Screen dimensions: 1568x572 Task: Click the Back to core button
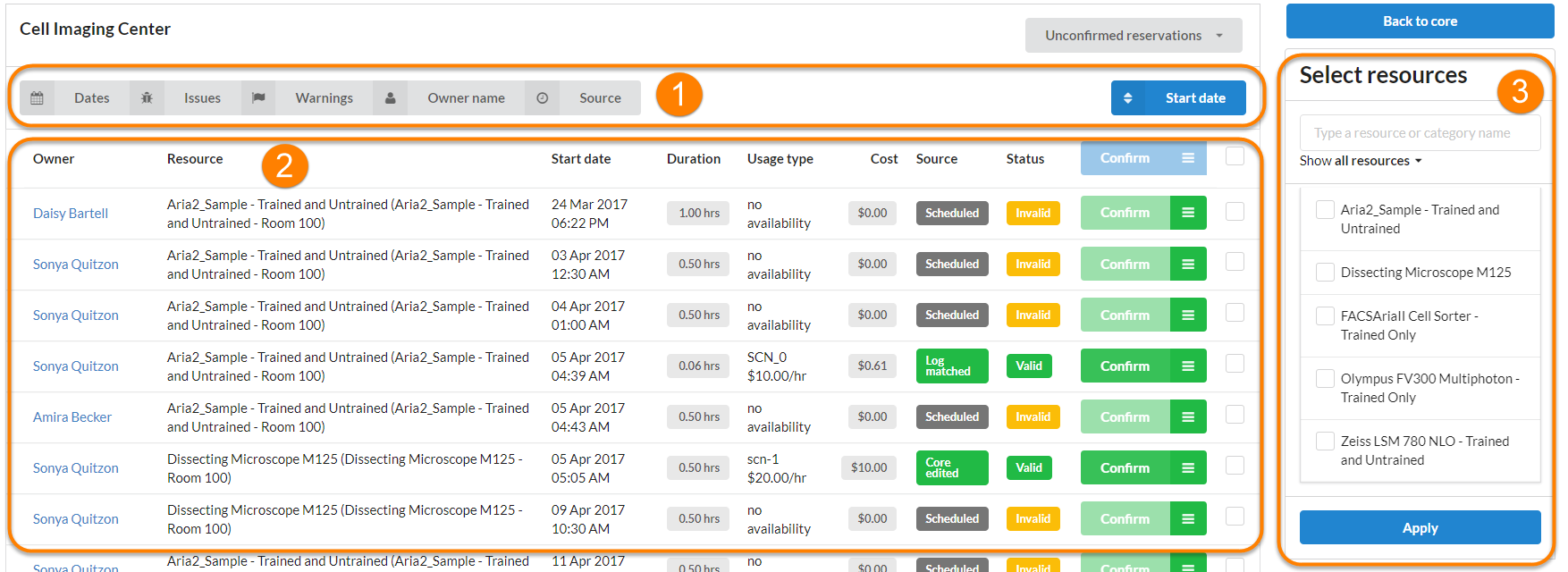pos(1419,21)
